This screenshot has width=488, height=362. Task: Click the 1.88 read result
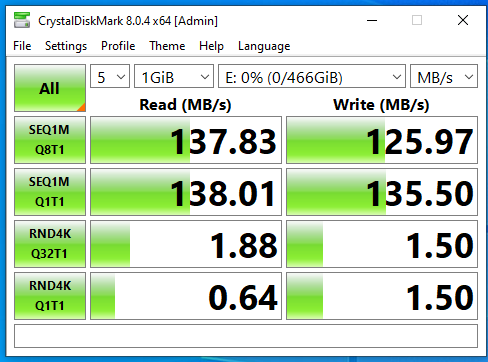[x=186, y=244]
